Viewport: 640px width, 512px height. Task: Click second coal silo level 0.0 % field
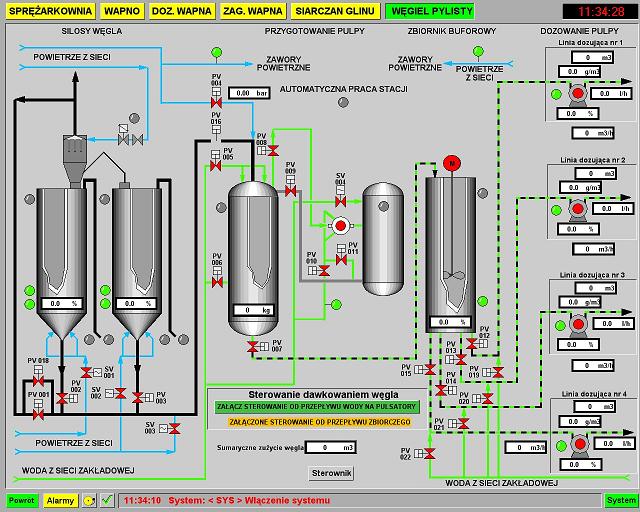(x=137, y=303)
